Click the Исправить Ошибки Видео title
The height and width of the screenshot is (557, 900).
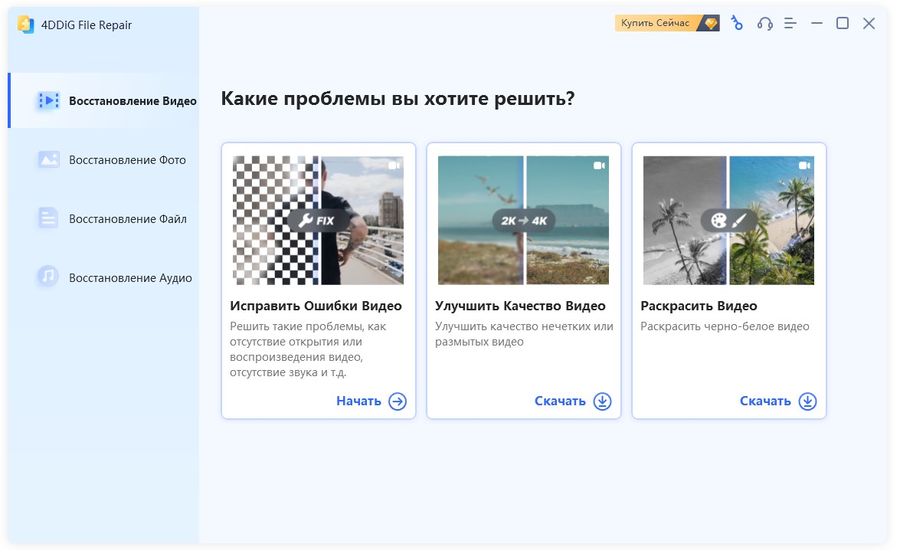point(316,306)
